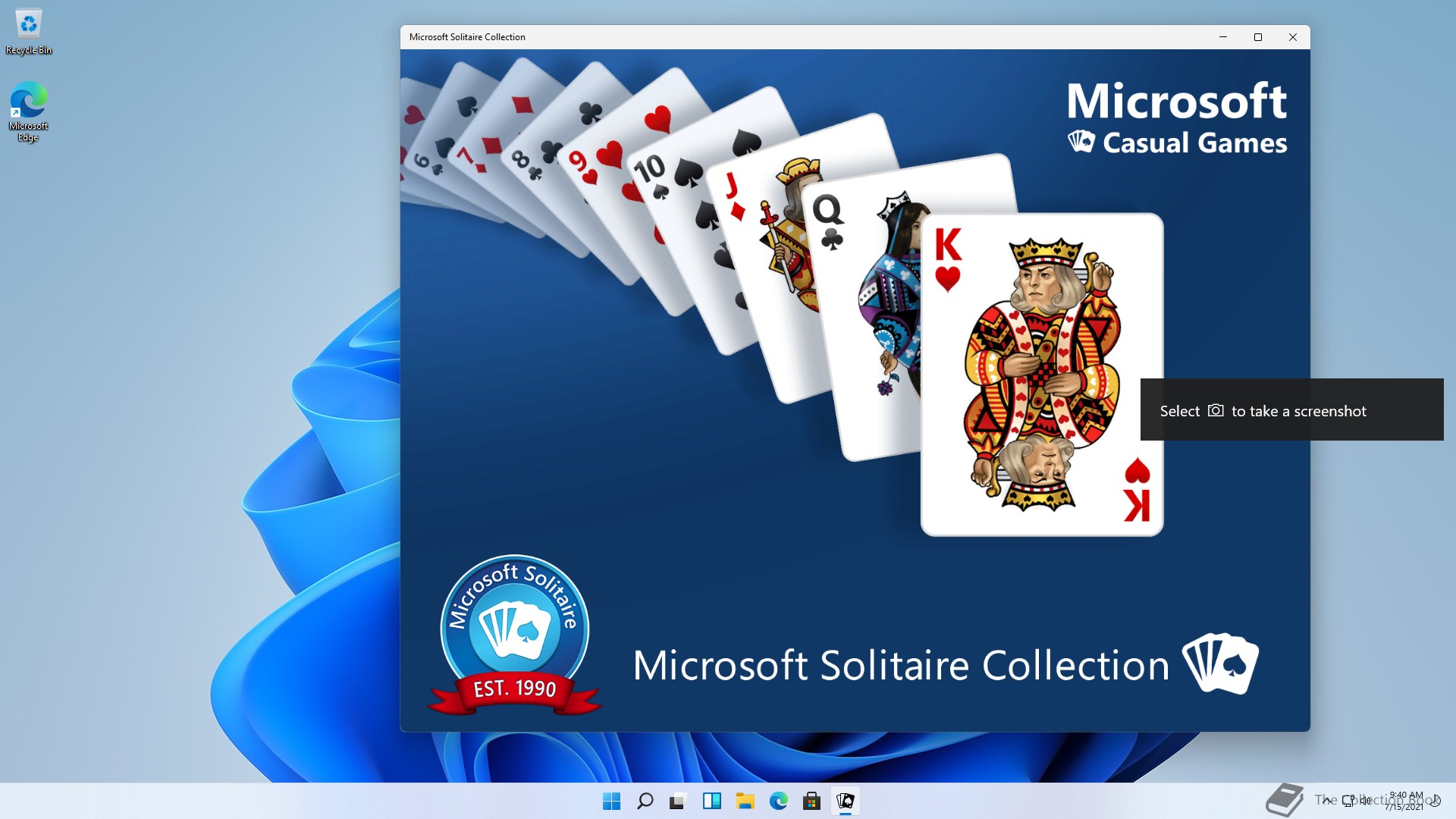Open Task View from taskbar
The image size is (1456, 819).
click(678, 801)
